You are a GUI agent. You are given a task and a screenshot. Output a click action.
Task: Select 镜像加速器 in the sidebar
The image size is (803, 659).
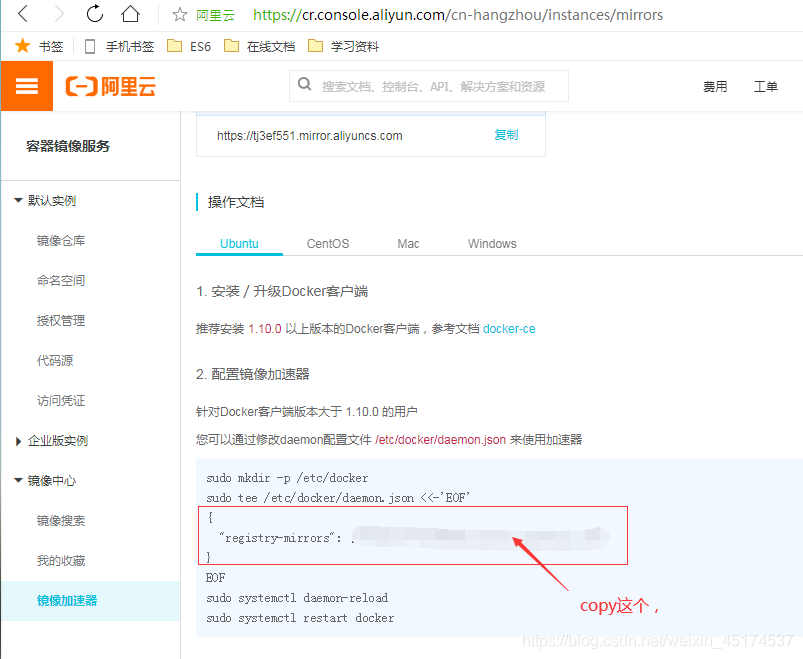click(91, 601)
